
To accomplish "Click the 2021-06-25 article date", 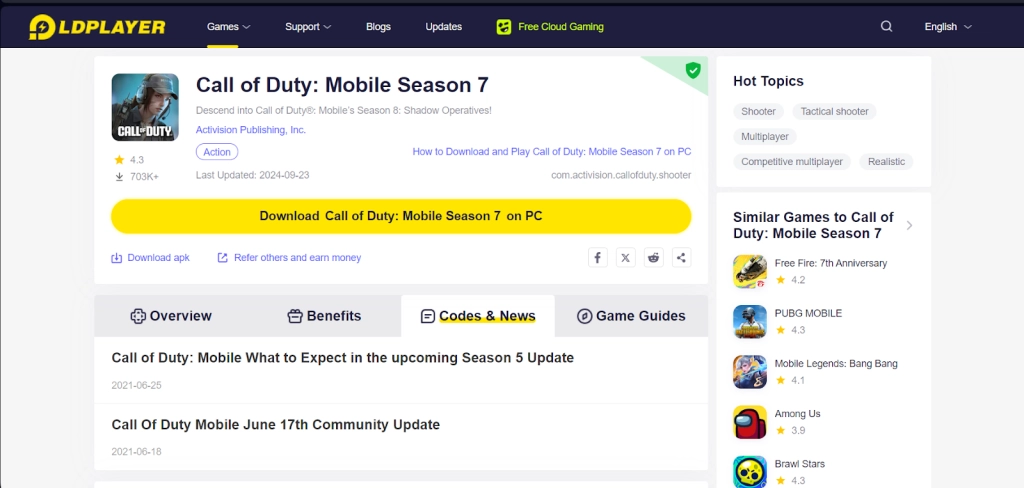I will [x=136, y=385].
